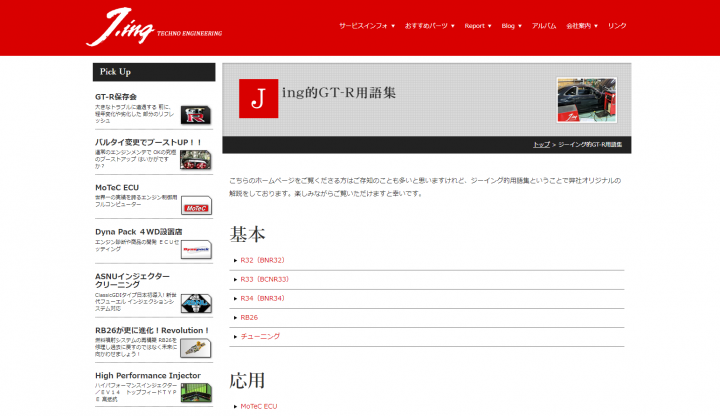
Task: Open the リンク menu item
Action: [x=617, y=26]
